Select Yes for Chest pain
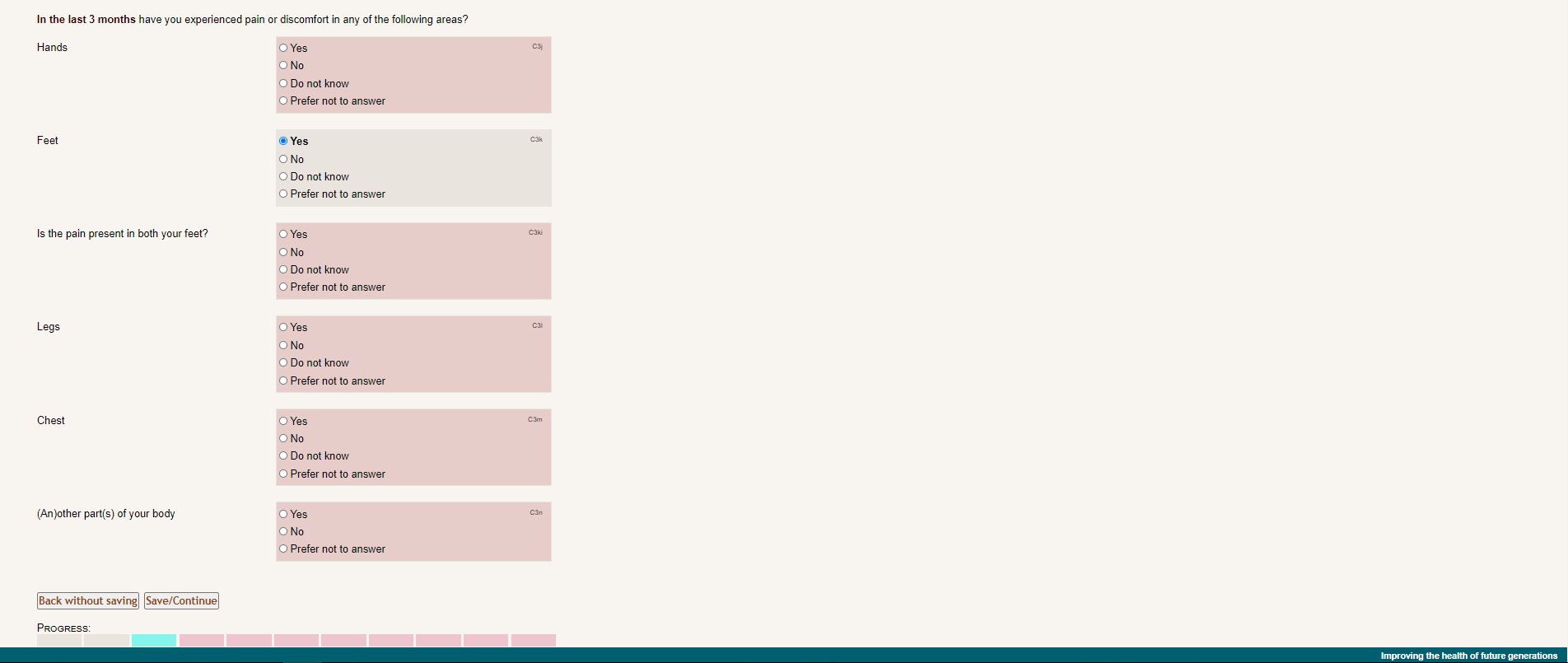Screen dimensions: 1568x663 point(283,421)
